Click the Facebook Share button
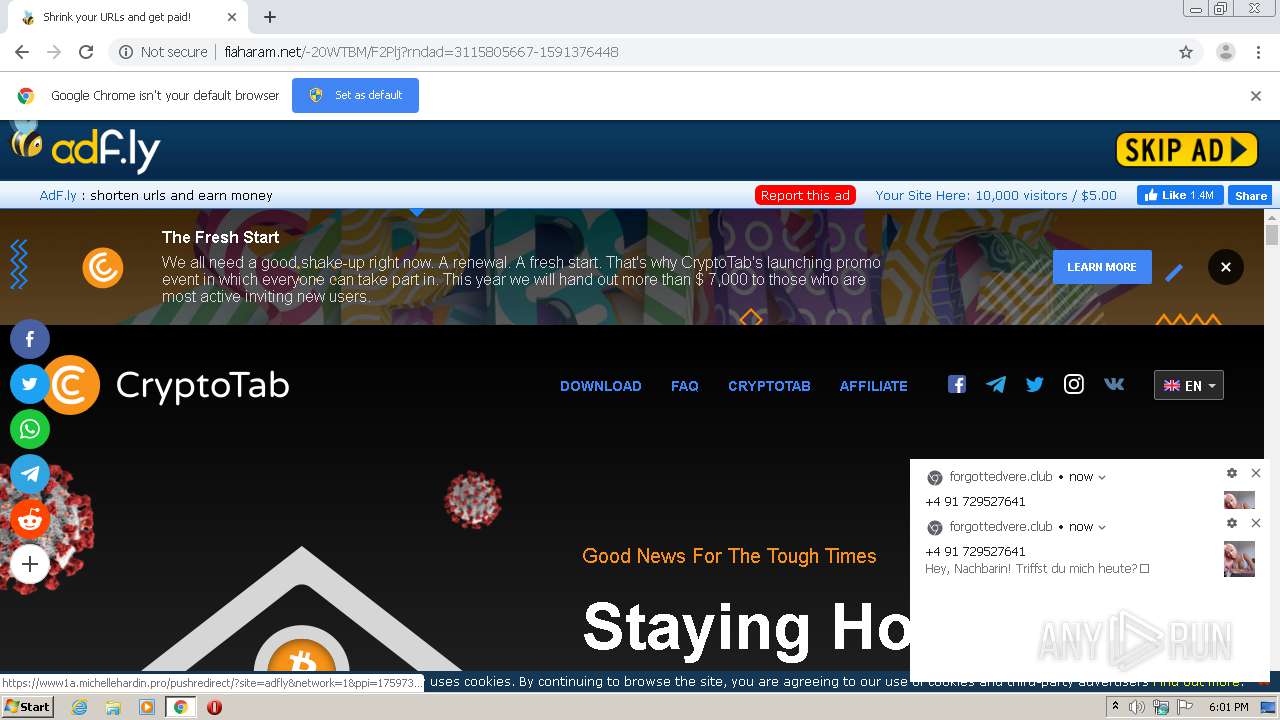This screenshot has height=720, width=1280. coord(1250,195)
